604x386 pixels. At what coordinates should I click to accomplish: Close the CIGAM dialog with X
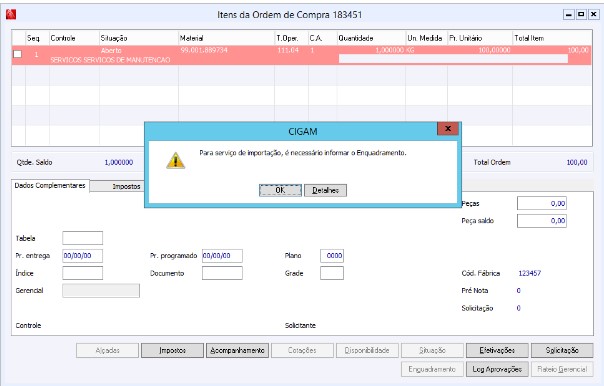pyautogui.click(x=448, y=129)
